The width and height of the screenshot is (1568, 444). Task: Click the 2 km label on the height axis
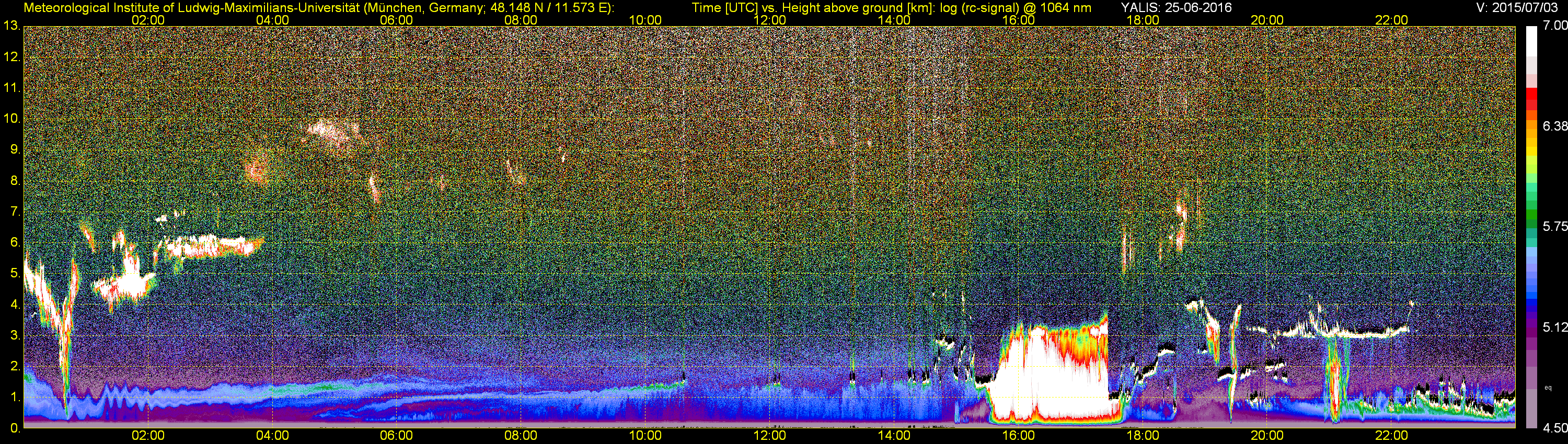point(15,367)
